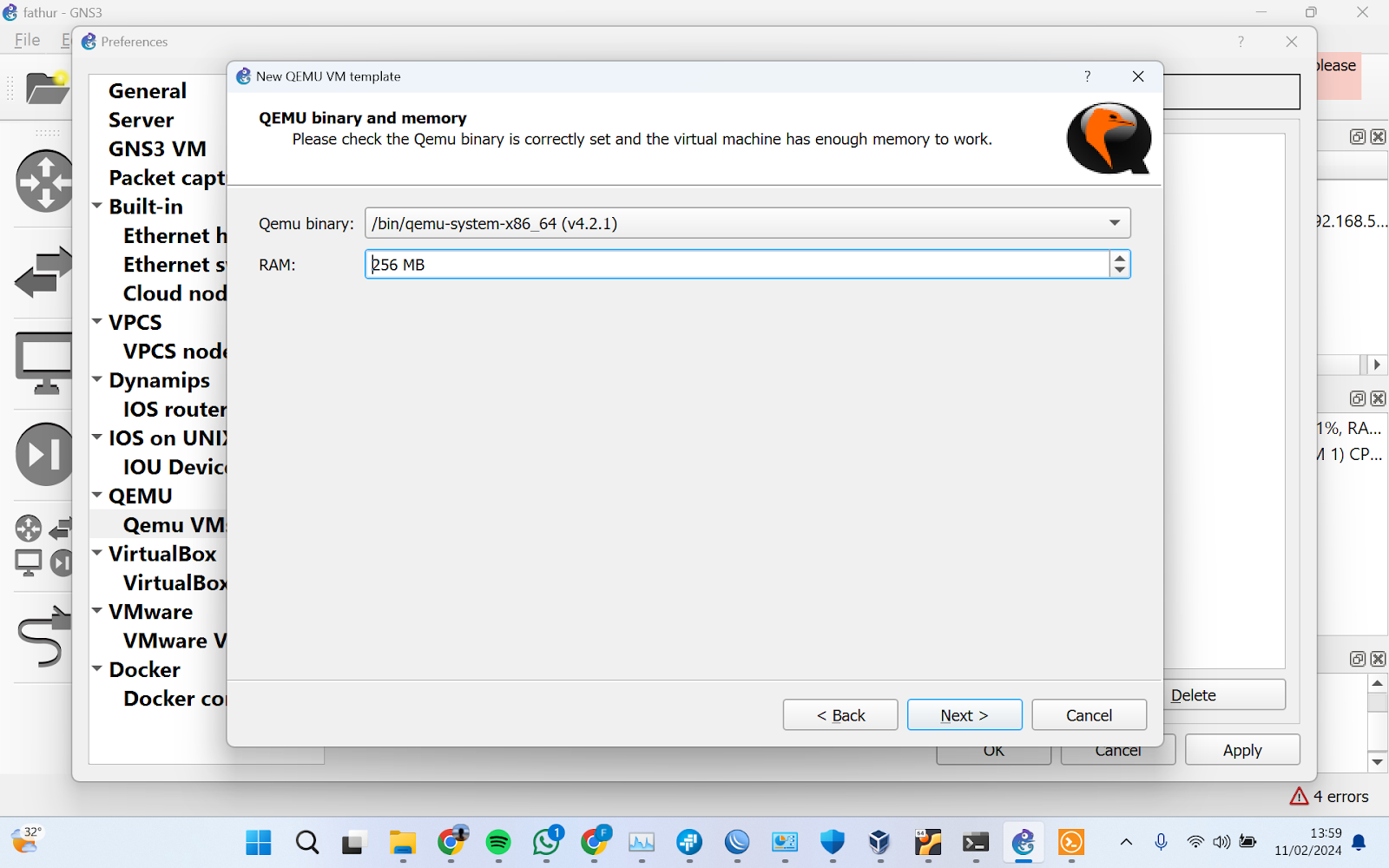
Task: Select Server preferences page
Action: coord(142,120)
